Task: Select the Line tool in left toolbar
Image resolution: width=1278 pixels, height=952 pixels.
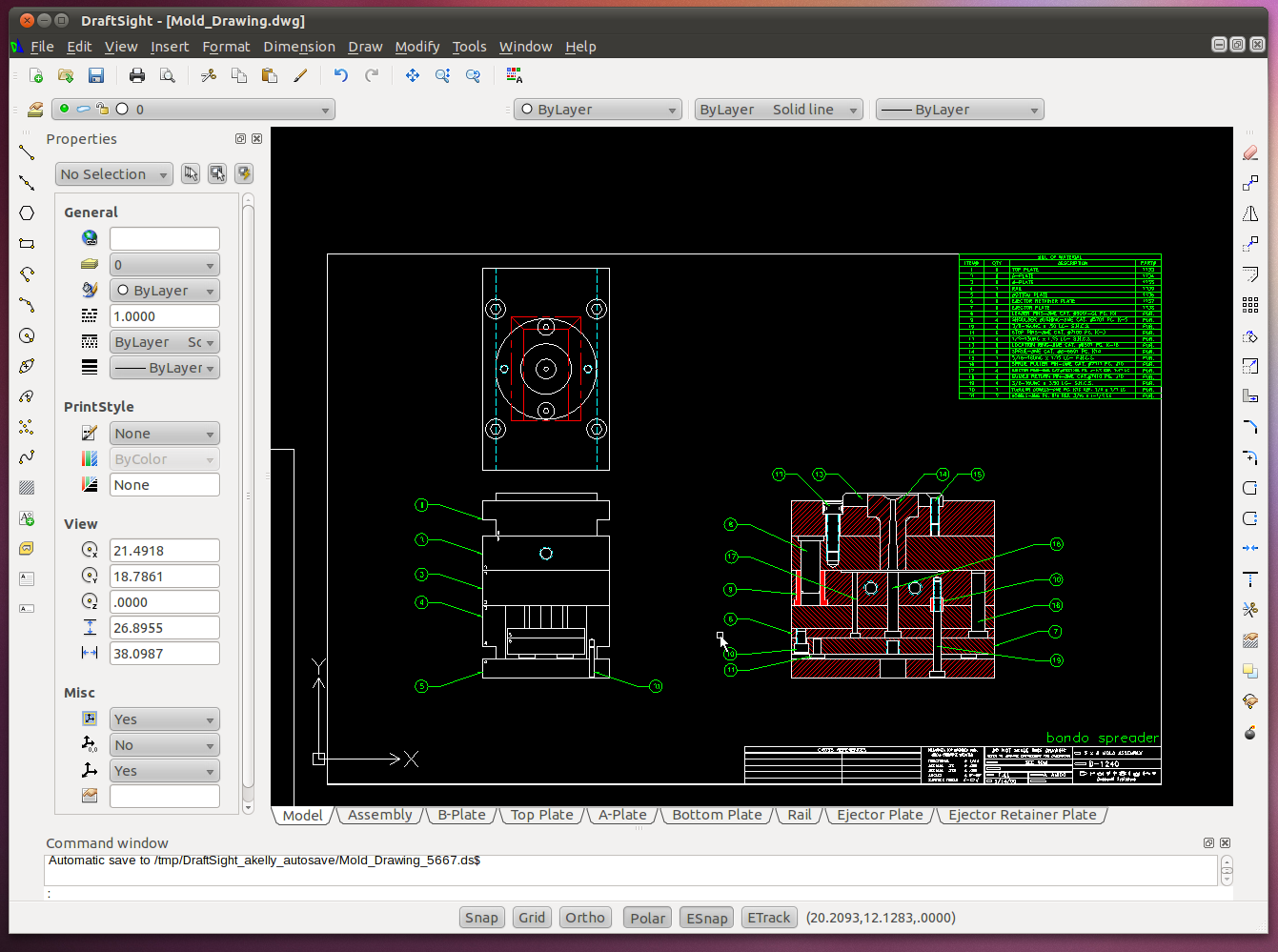Action: click(x=27, y=152)
